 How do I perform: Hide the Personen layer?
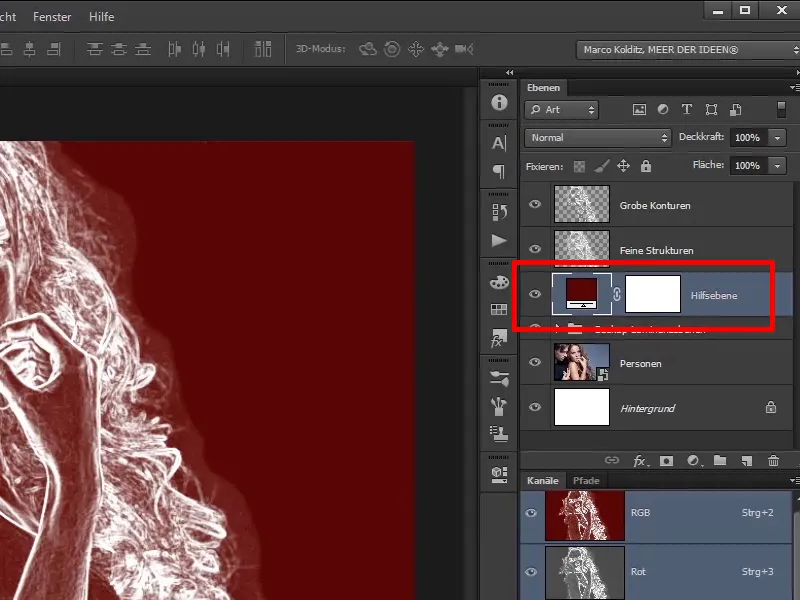[x=535, y=362]
